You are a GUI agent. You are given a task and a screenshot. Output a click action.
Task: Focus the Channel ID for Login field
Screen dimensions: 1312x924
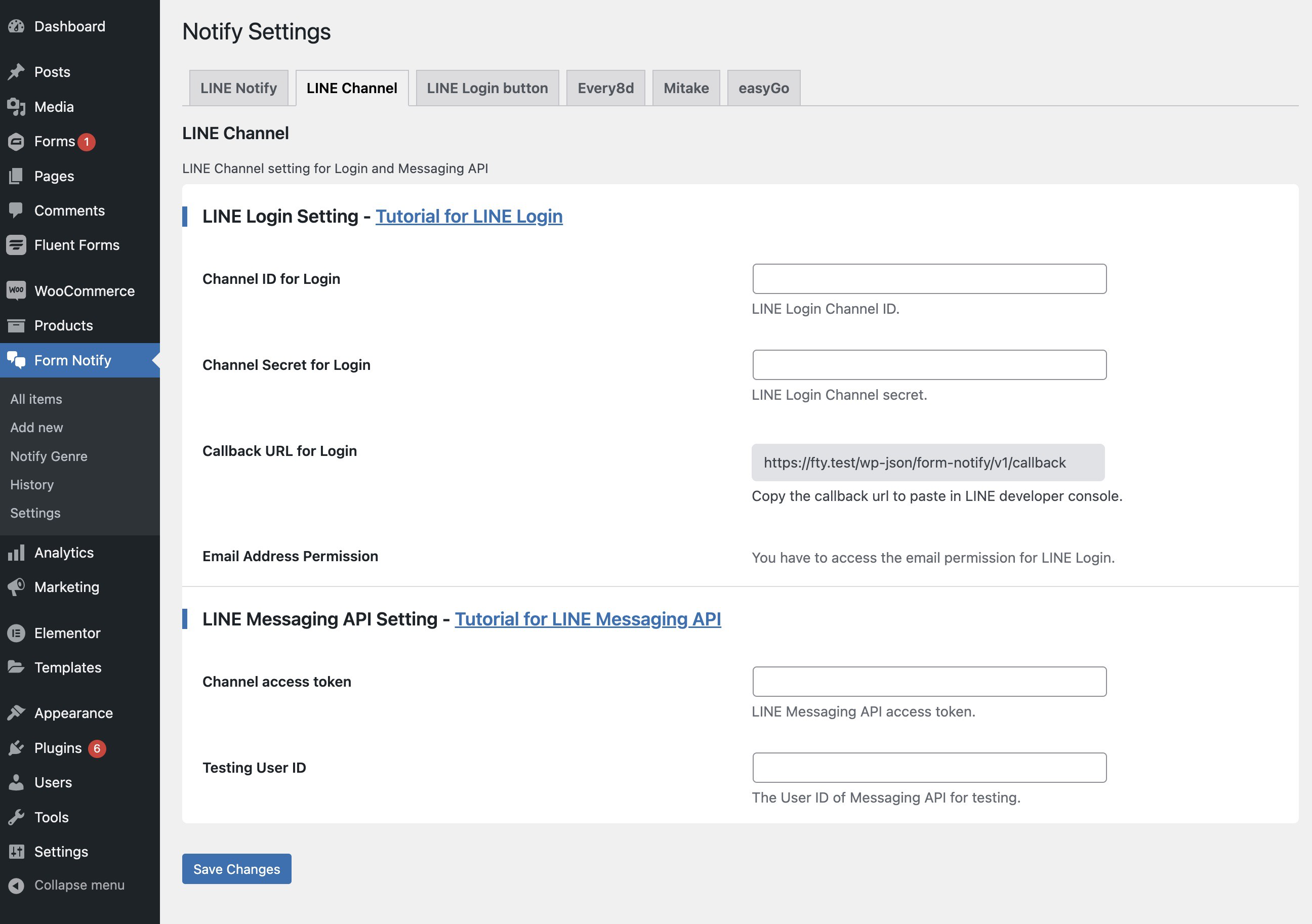tap(929, 279)
